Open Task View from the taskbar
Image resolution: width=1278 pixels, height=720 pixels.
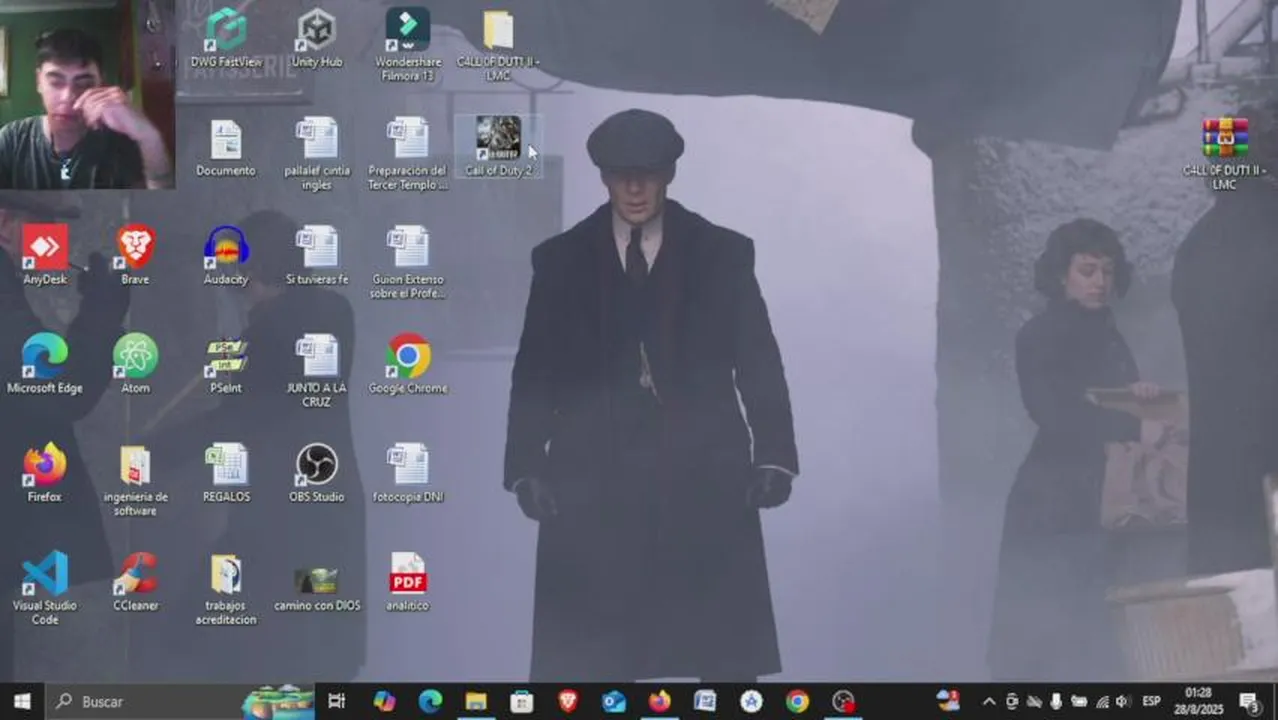(x=337, y=701)
